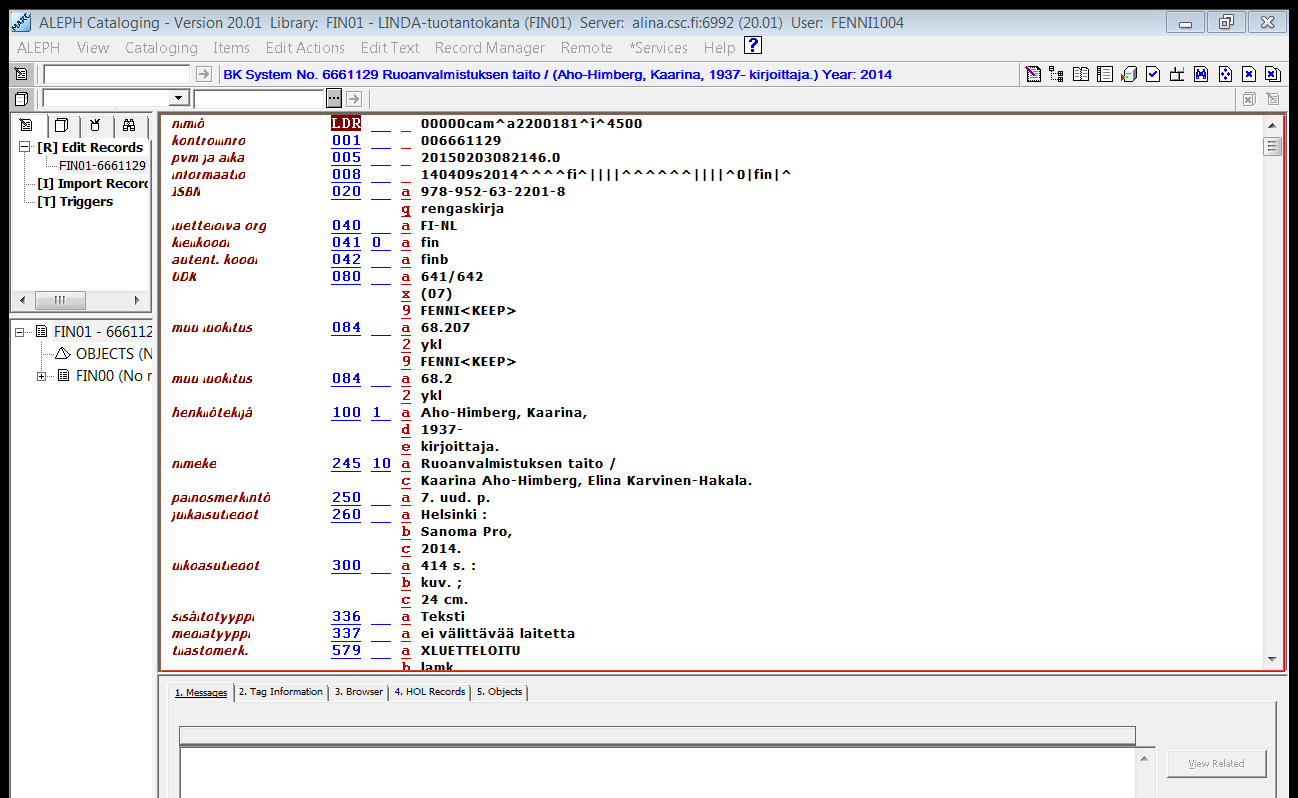1298x798 pixels.
Task: Click the check record icon with blue checkmark
Action: point(1153,74)
